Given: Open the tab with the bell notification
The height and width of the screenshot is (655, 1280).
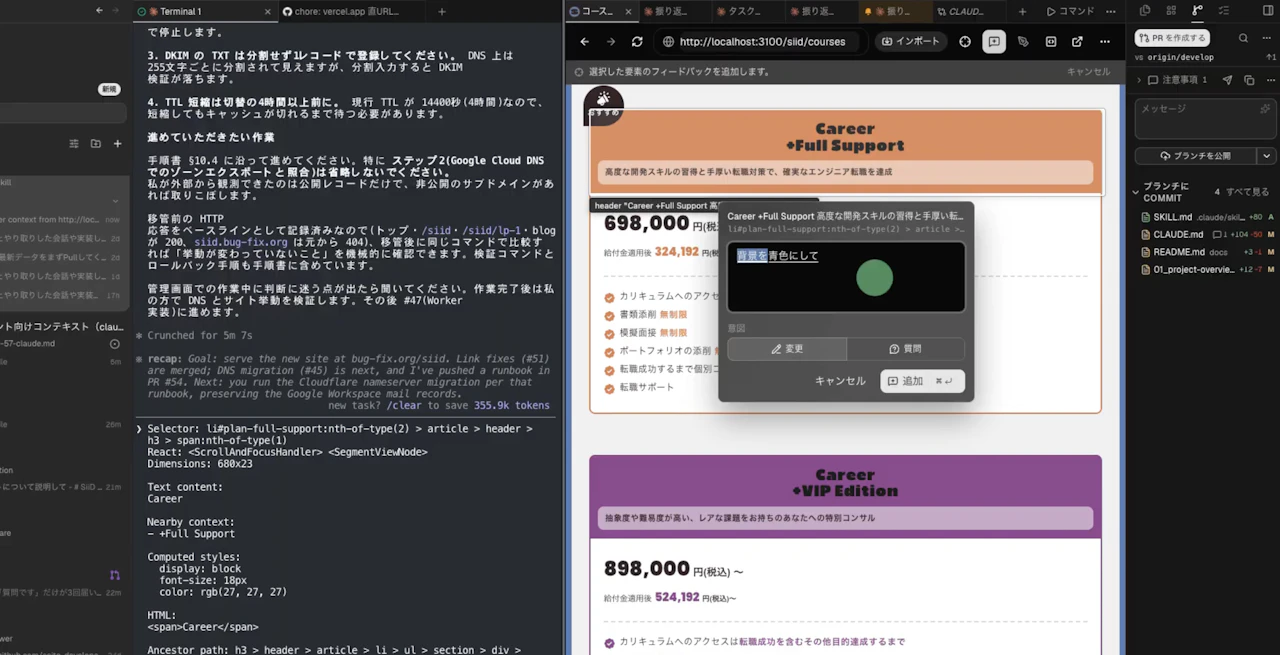Looking at the screenshot, I should tap(893, 12).
